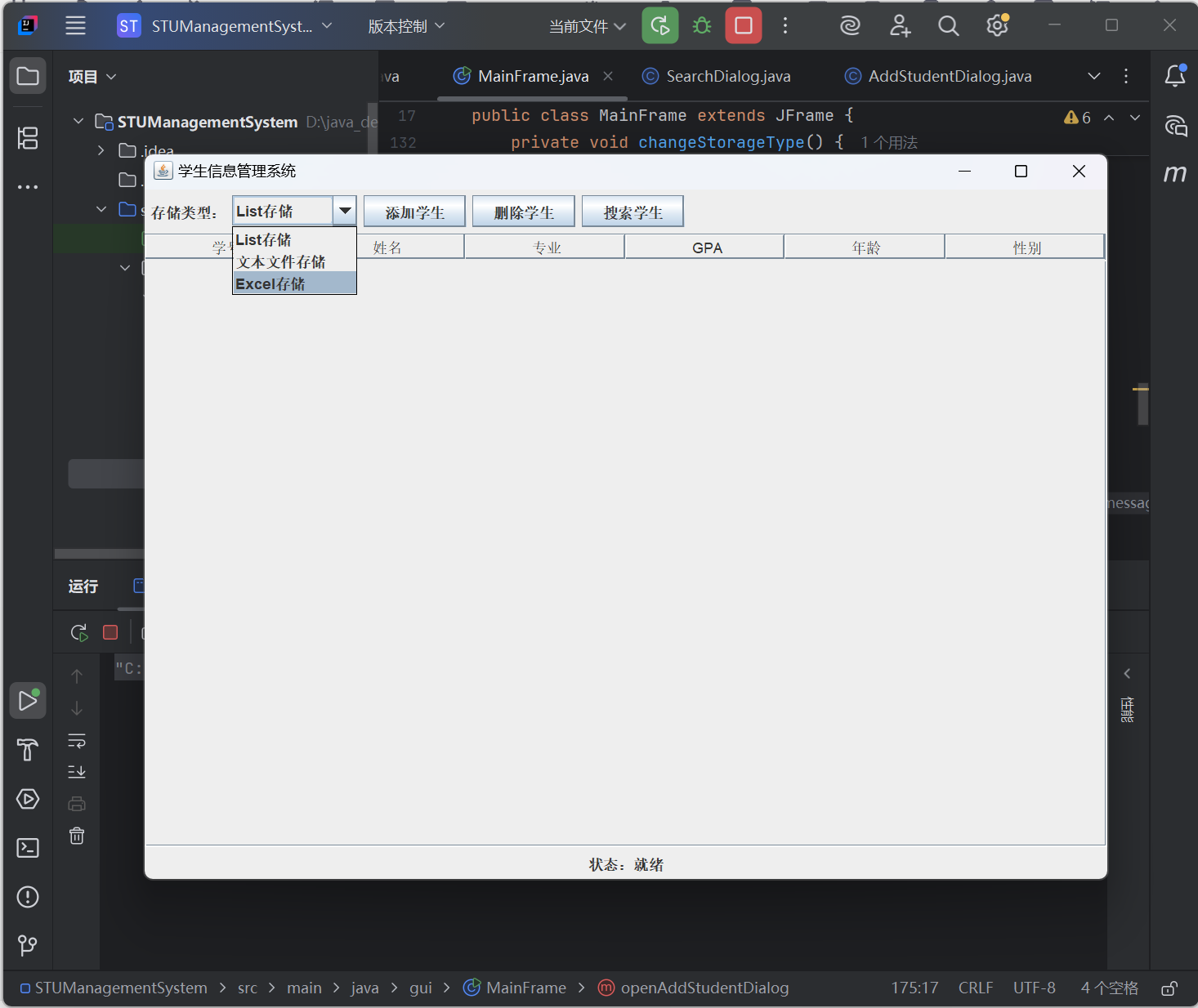The height and width of the screenshot is (1008, 1198).
Task: Click the 搜索学生 button
Action: (x=633, y=212)
